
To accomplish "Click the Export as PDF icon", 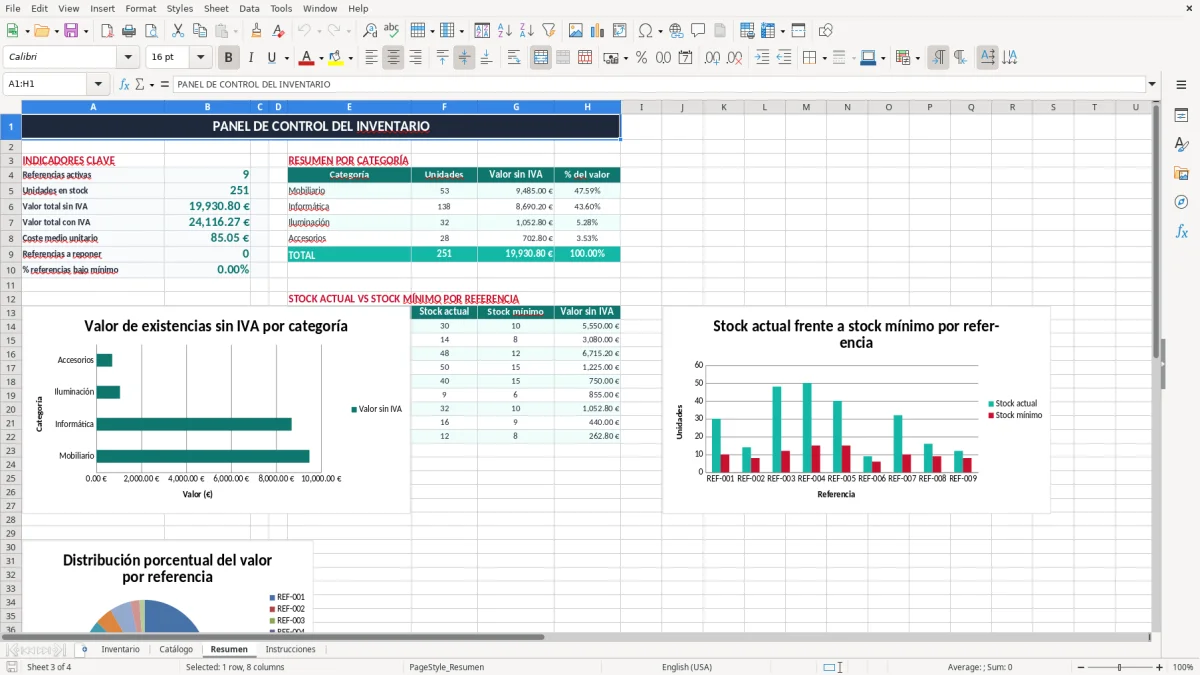I will (107, 31).
